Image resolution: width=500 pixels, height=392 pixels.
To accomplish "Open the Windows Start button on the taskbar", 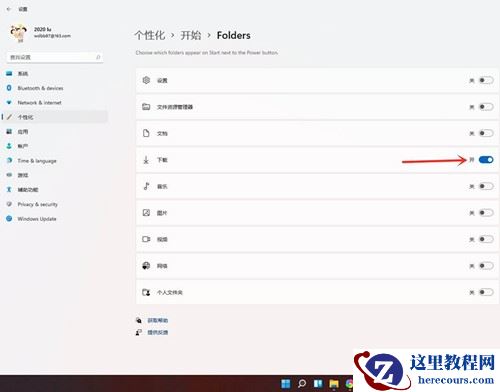I will click(x=286, y=384).
